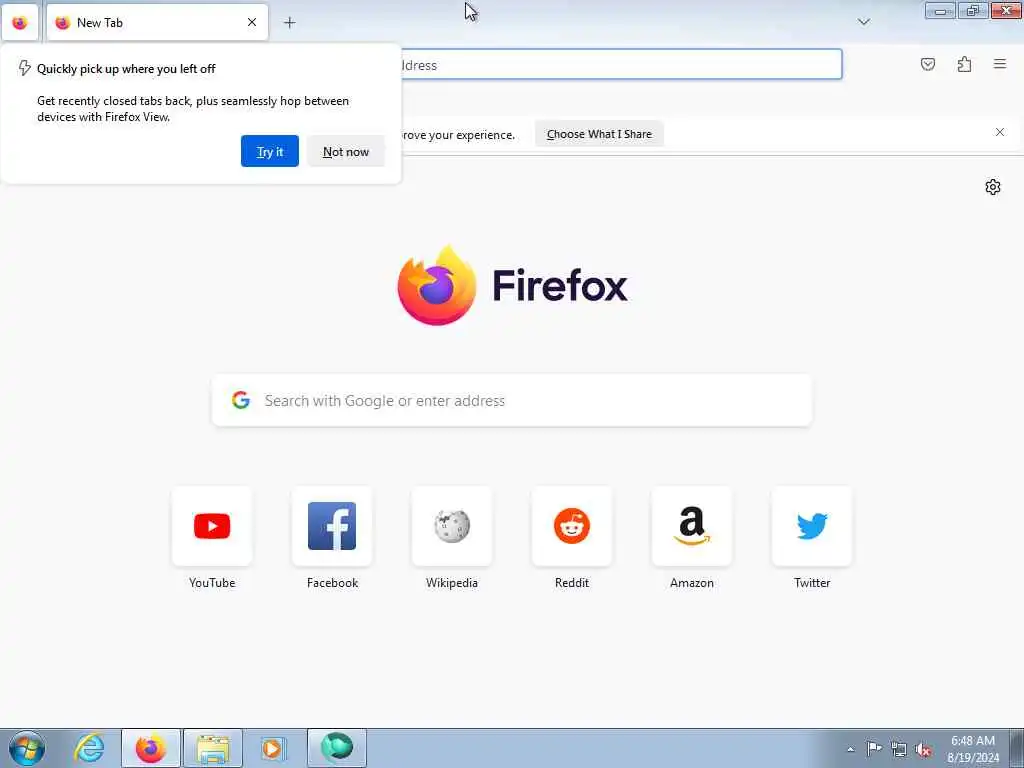Dismiss popup with Not now
The width and height of the screenshot is (1024, 768).
tap(345, 152)
